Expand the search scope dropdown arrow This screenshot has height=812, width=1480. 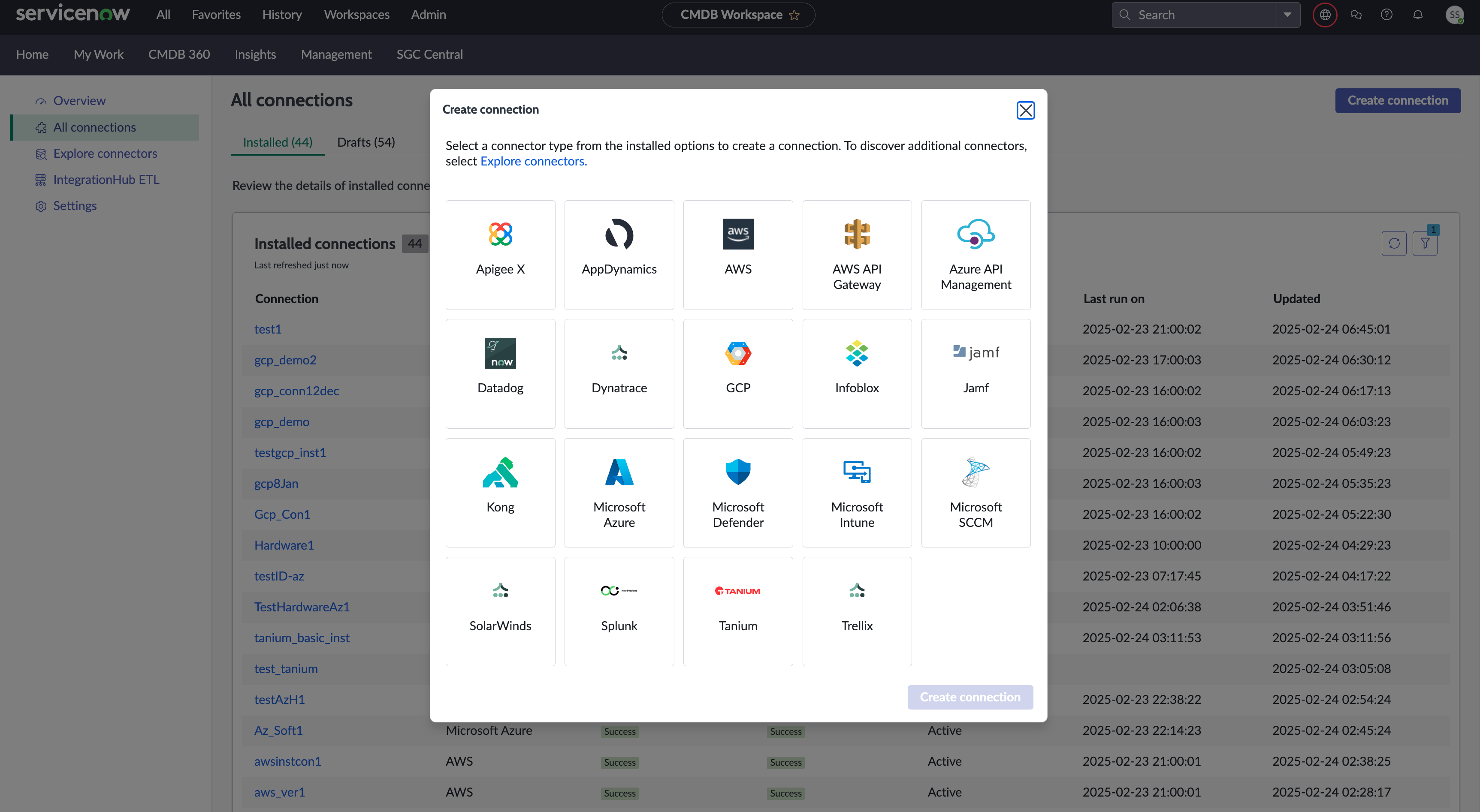click(x=1287, y=15)
